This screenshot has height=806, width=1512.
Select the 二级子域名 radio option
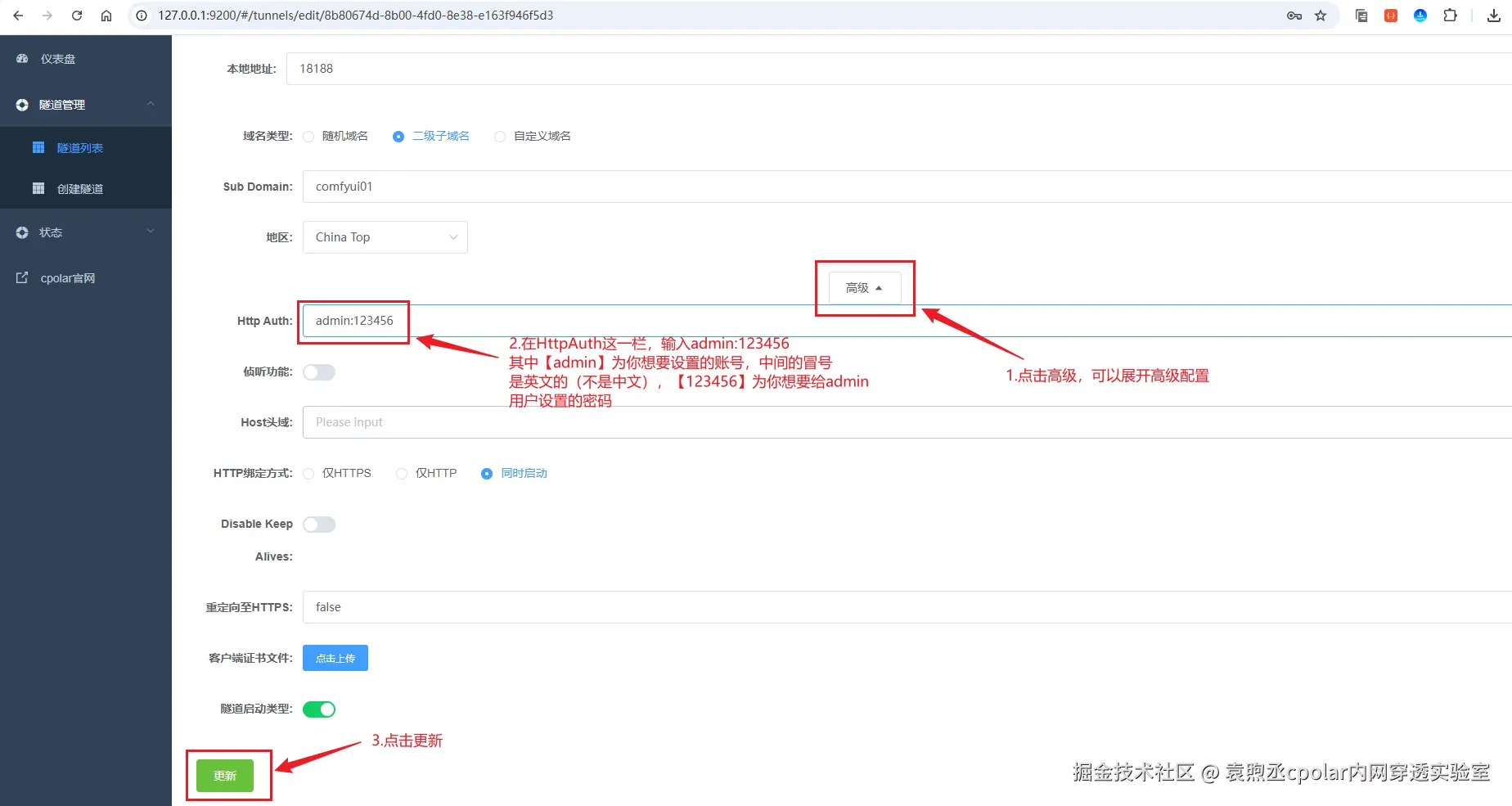click(398, 137)
